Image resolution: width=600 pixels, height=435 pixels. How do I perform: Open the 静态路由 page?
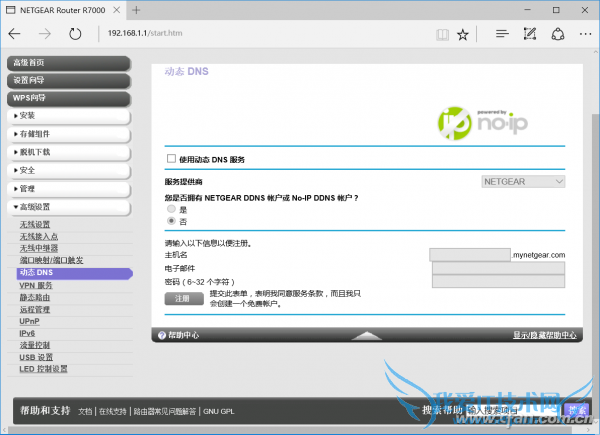pyautogui.click(x=35, y=297)
